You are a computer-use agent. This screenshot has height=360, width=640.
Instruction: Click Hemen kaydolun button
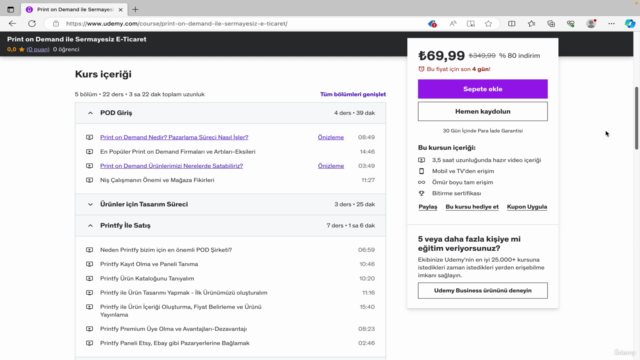point(482,111)
